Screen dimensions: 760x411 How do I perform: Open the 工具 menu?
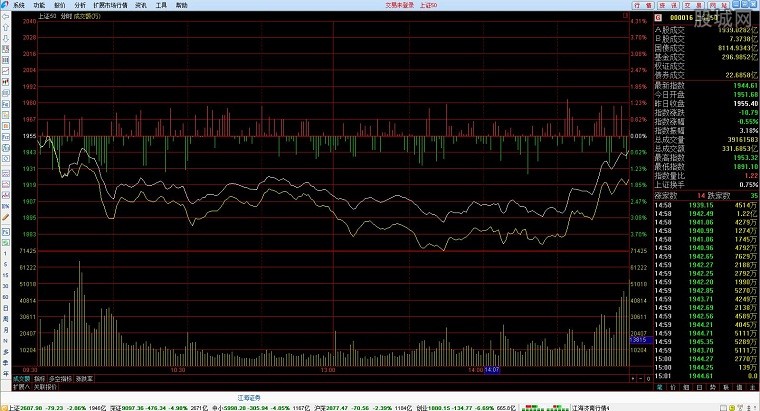161,5
